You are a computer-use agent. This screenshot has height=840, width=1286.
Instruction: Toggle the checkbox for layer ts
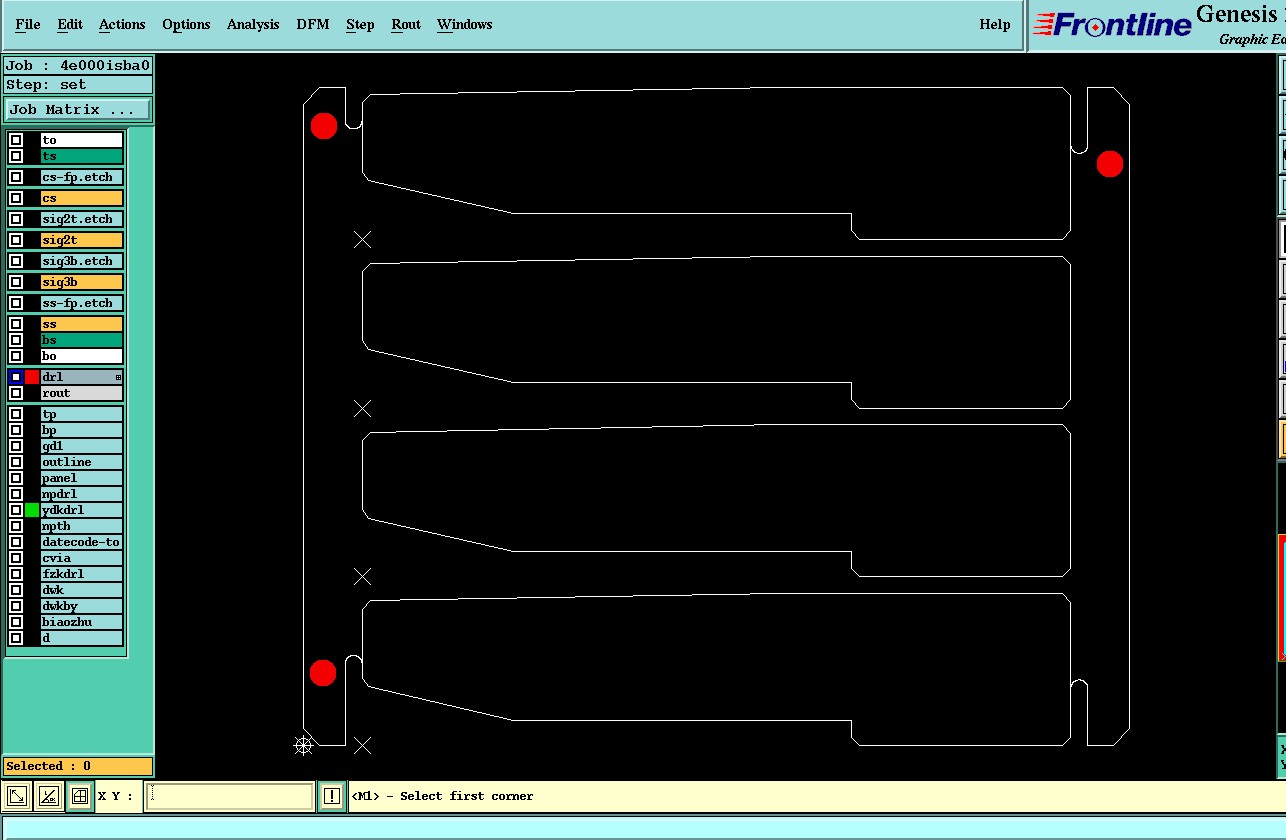pyautogui.click(x=16, y=156)
